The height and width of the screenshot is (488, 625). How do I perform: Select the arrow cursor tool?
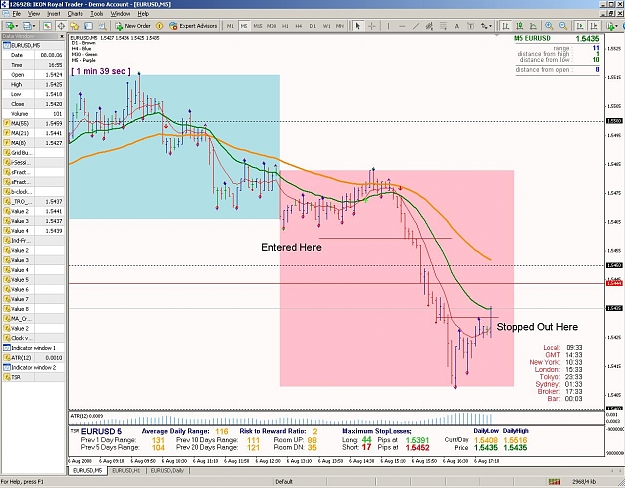(358, 26)
